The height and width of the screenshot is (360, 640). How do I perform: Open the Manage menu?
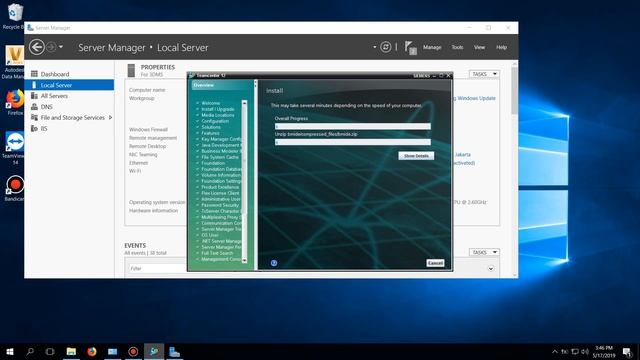432,47
